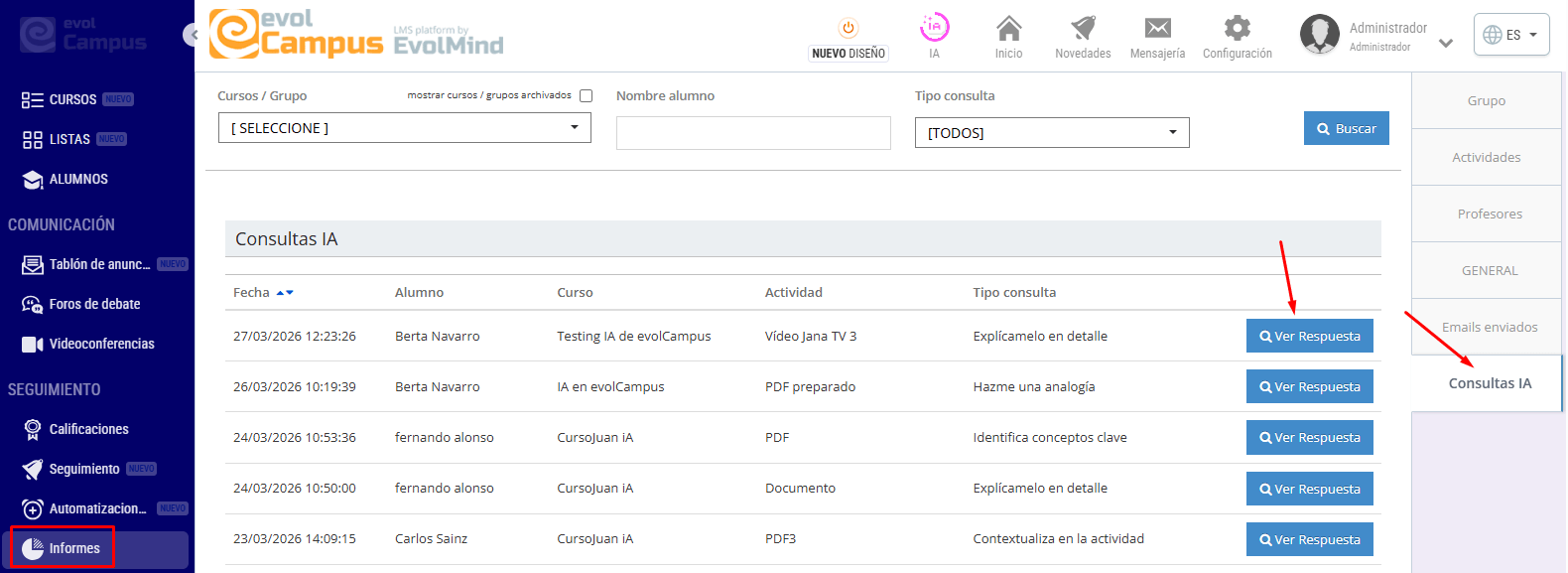1568x573 pixels.
Task: Click Hazme una analogía cell
Action: (x=1034, y=387)
